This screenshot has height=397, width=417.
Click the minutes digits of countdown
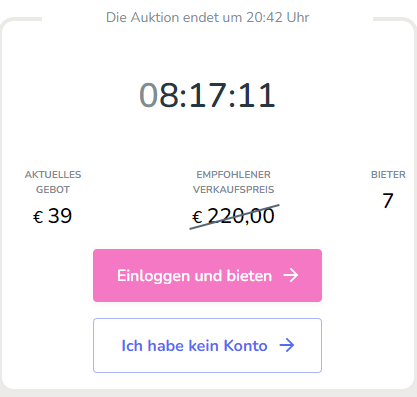[208, 96]
